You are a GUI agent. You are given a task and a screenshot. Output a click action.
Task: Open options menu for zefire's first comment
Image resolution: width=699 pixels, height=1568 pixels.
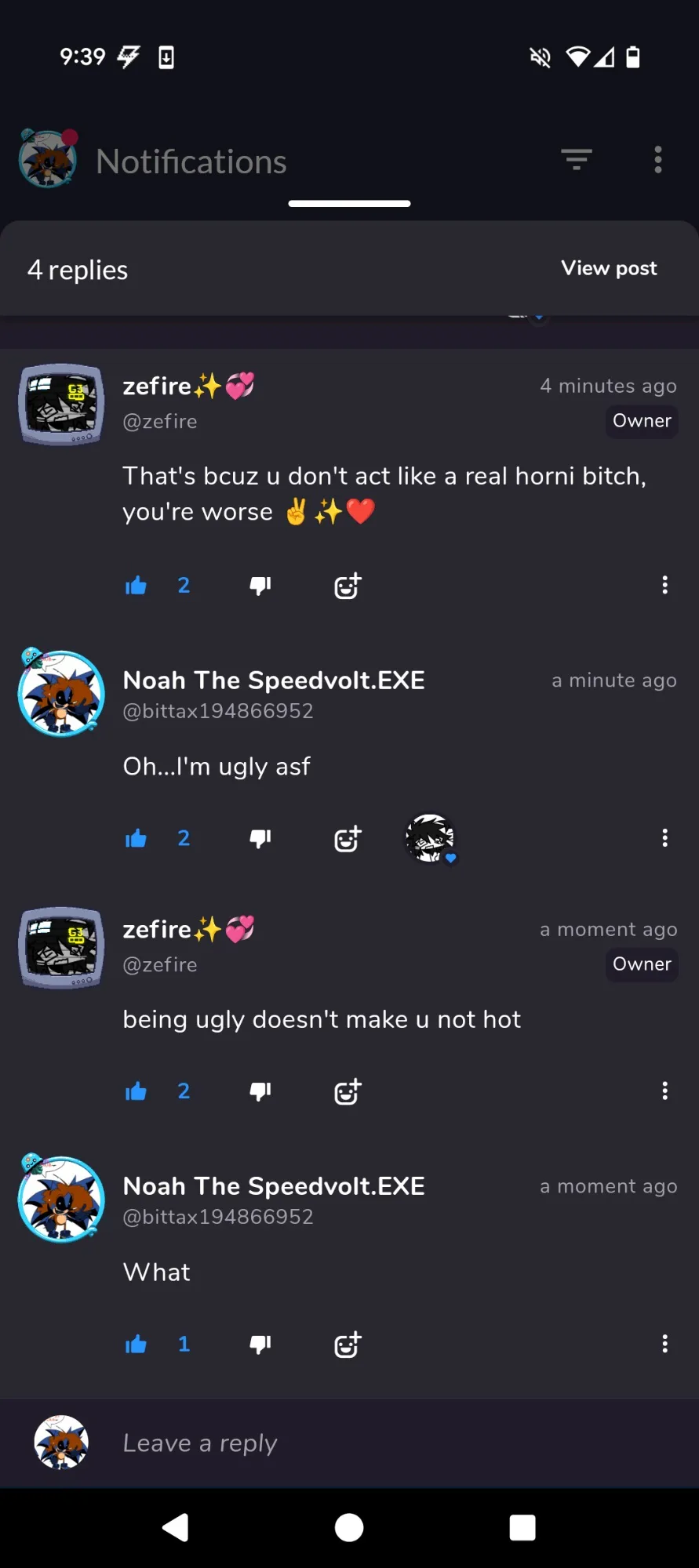[665, 585]
